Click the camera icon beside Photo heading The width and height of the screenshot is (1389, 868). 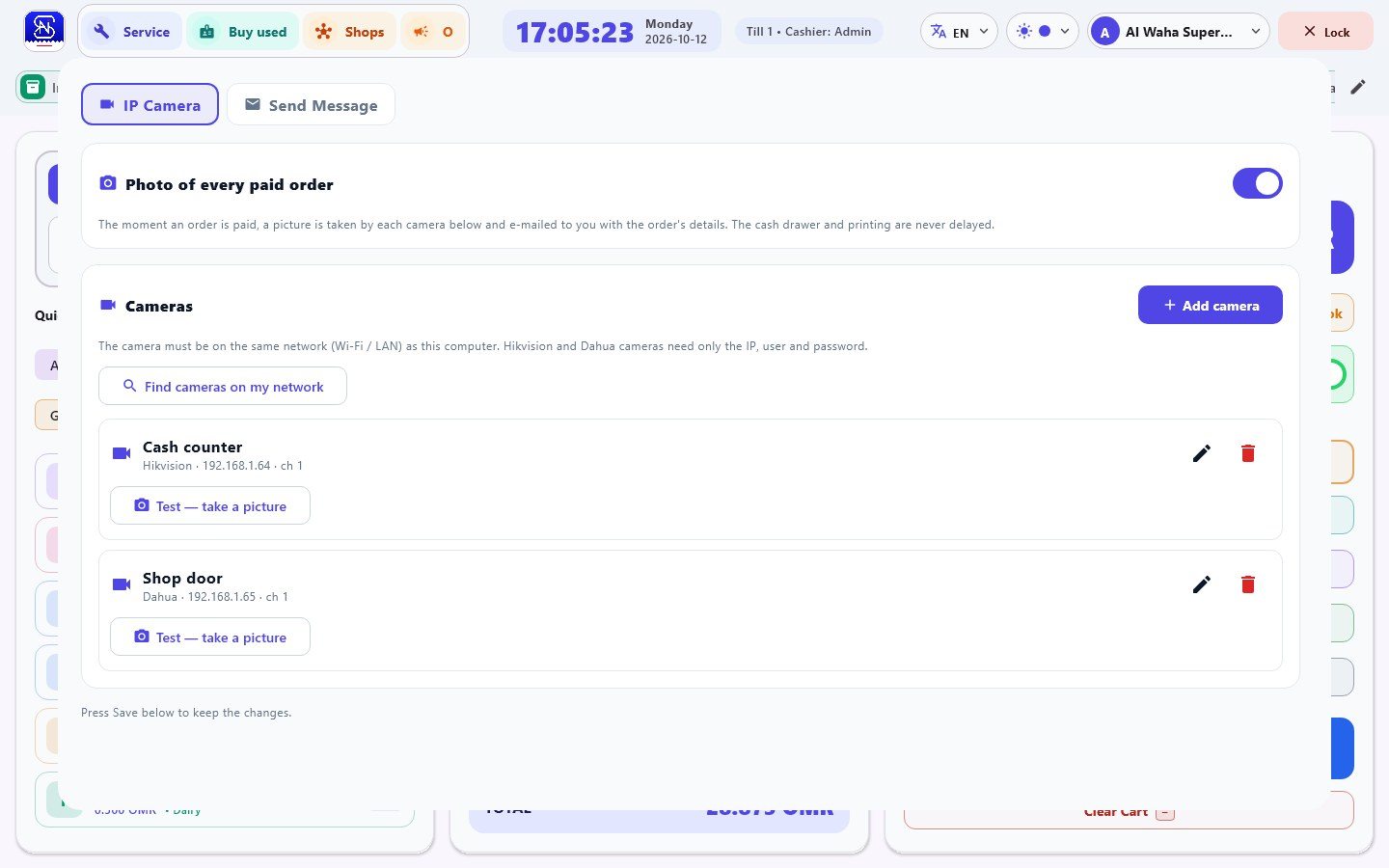tap(108, 183)
